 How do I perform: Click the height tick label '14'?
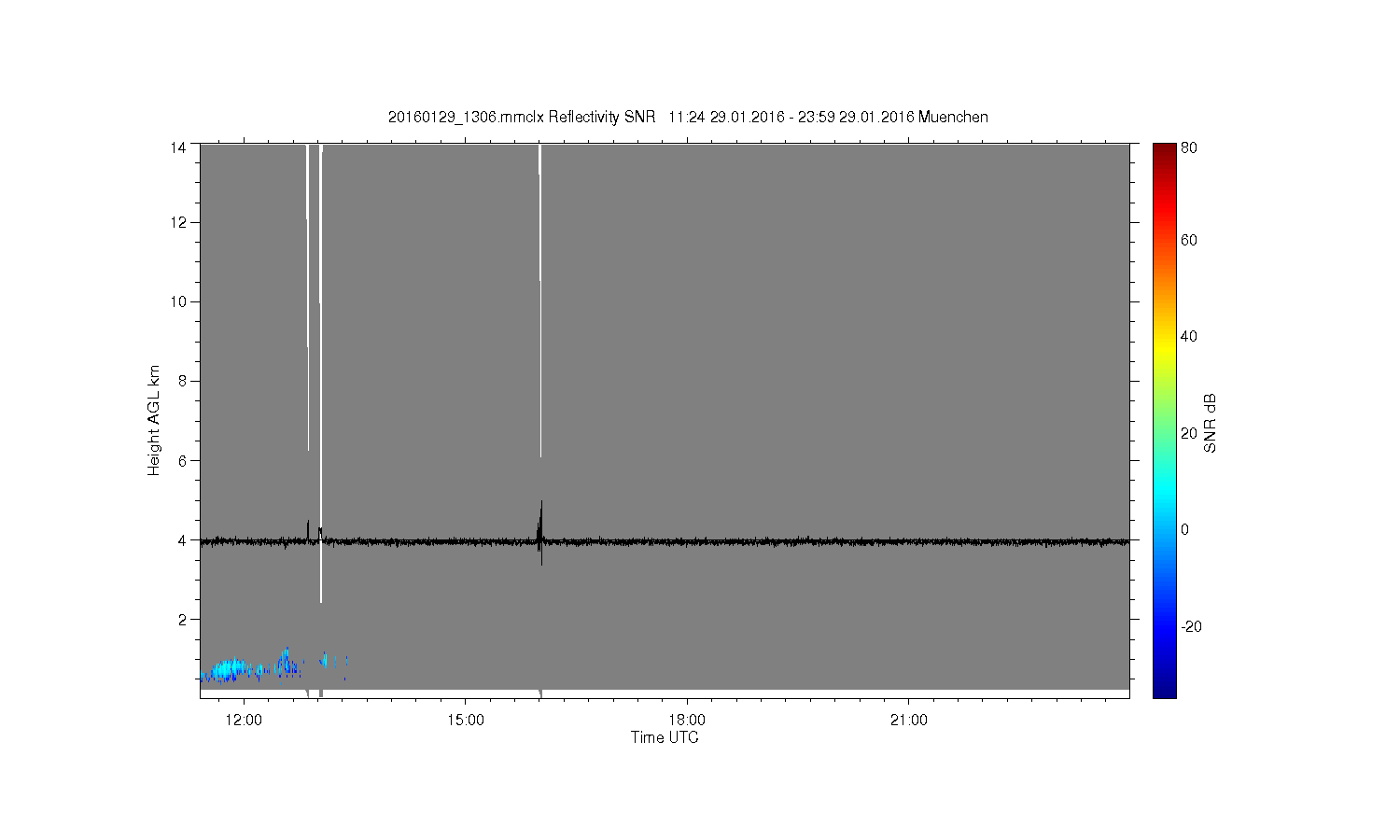click(x=178, y=147)
